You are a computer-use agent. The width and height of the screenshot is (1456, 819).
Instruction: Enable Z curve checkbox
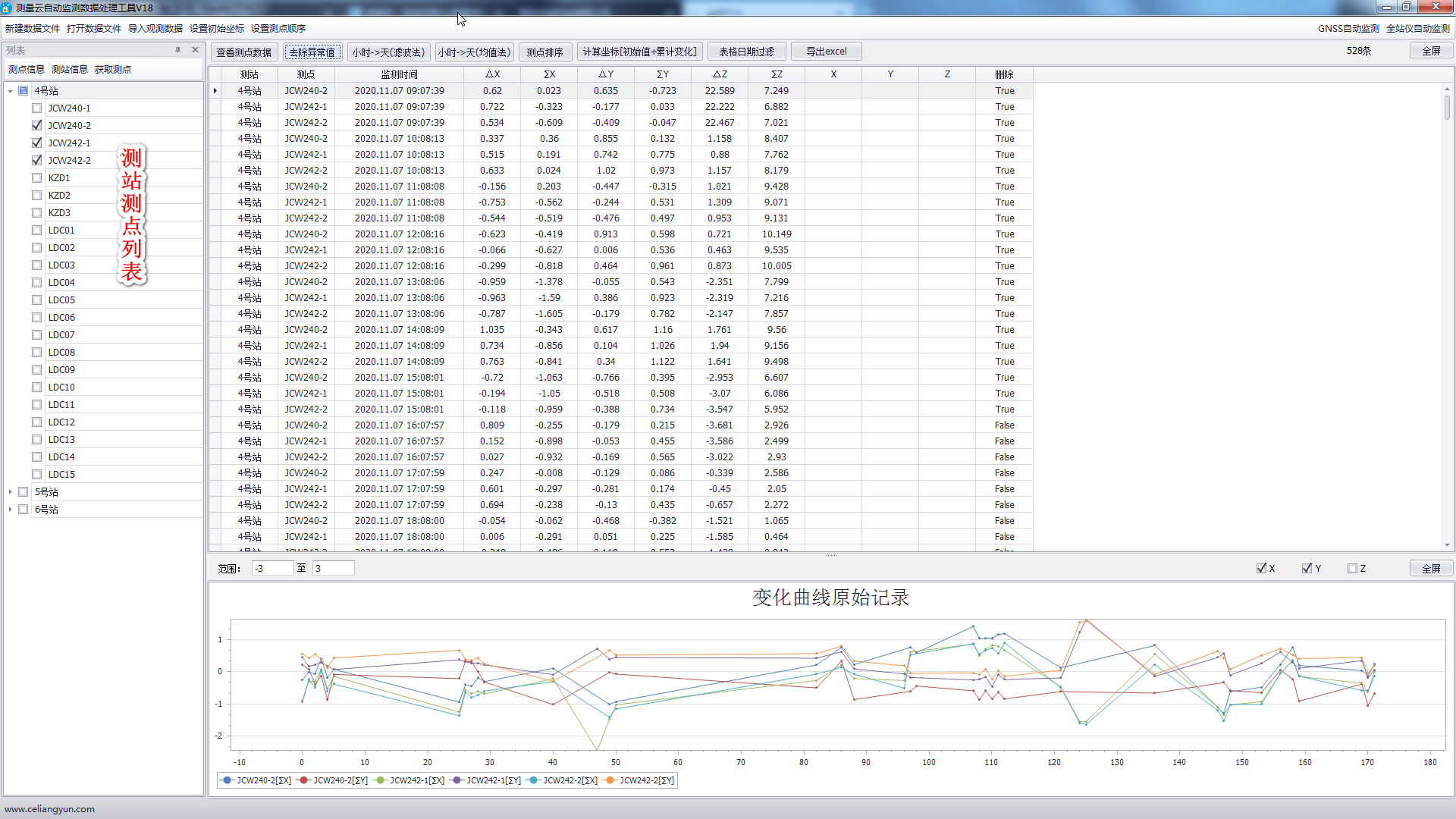pyautogui.click(x=1352, y=569)
